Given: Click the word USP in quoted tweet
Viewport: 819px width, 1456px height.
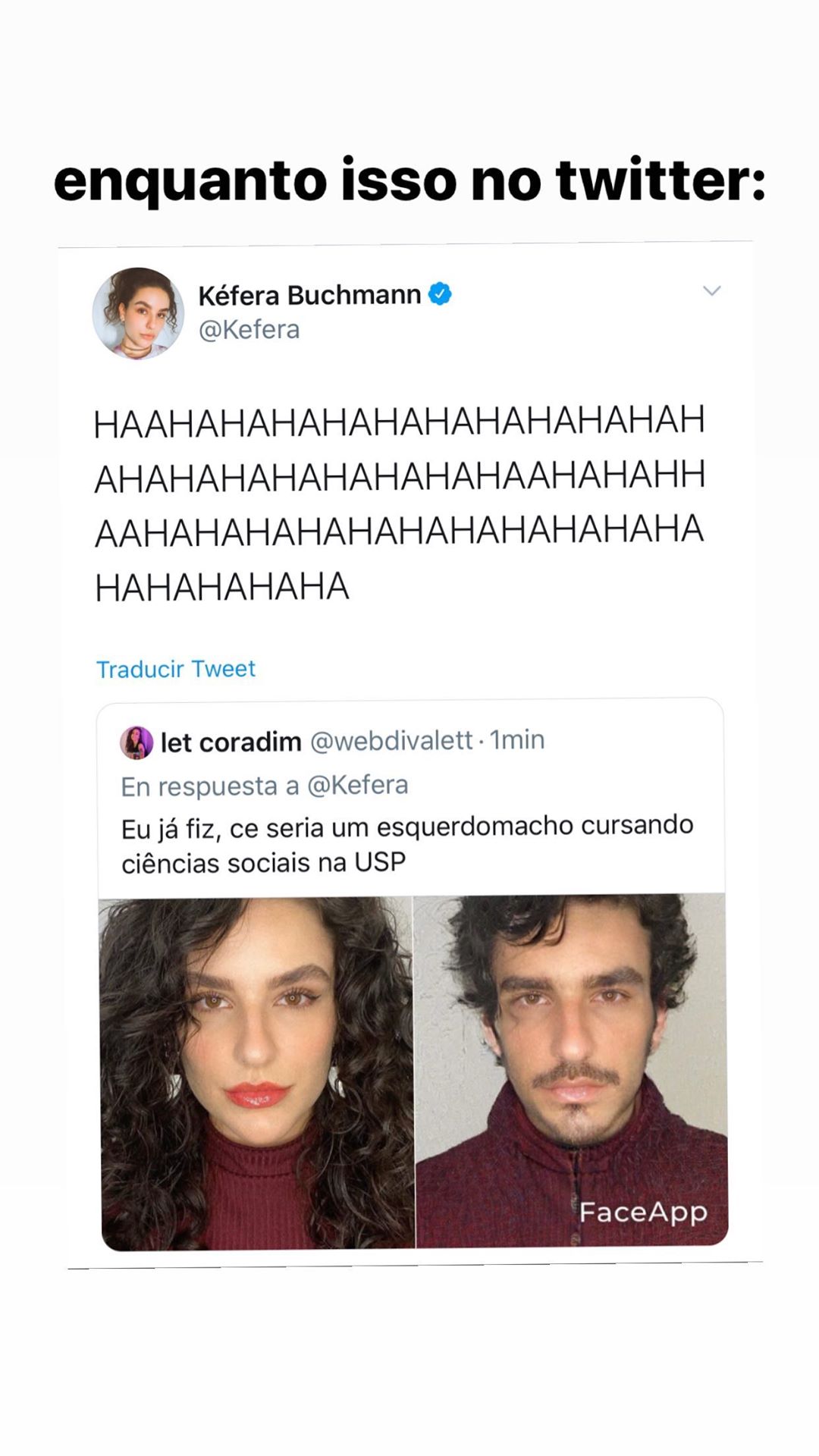Looking at the screenshot, I should click(x=381, y=862).
